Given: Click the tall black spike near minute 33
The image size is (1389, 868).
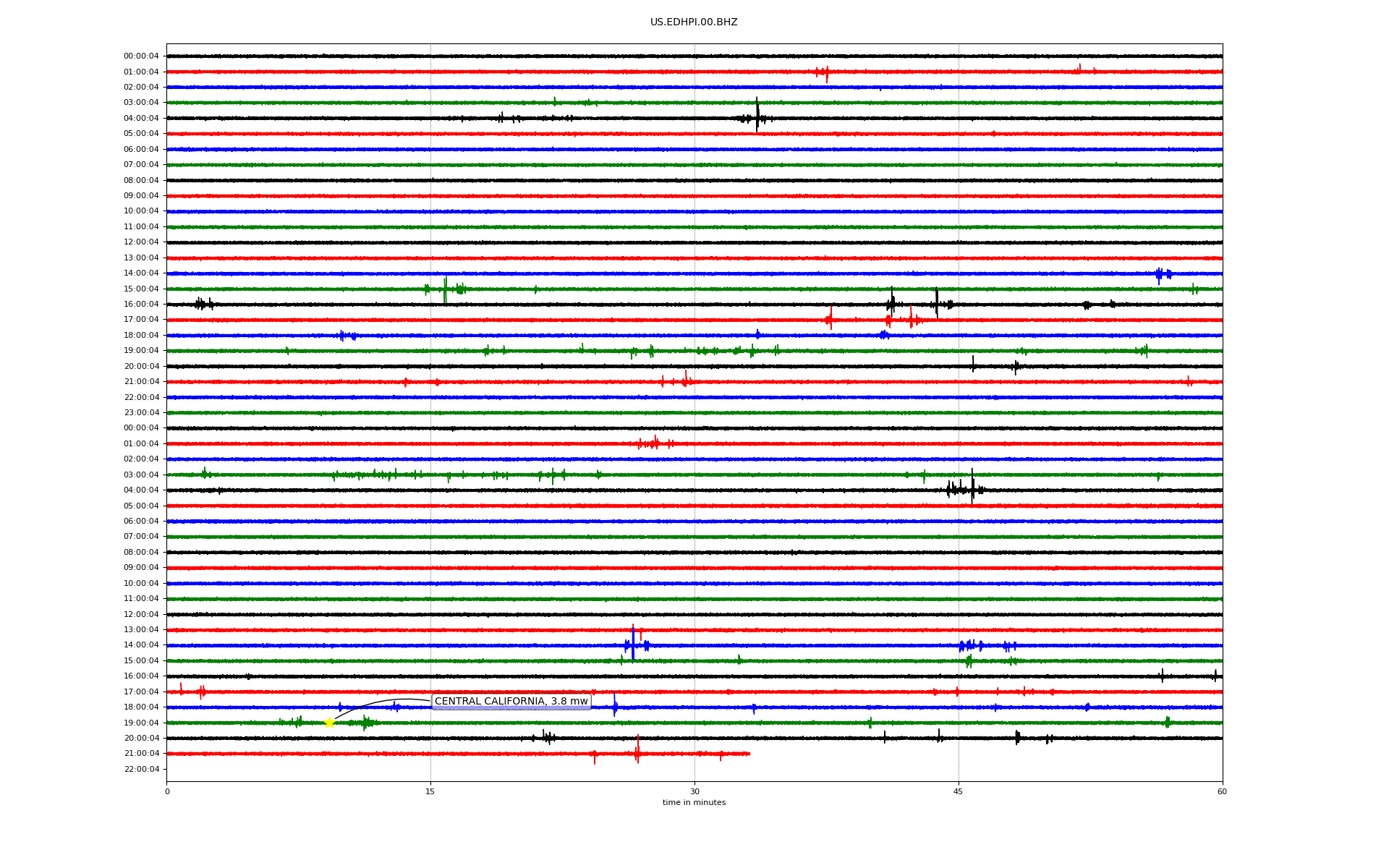Looking at the screenshot, I should (x=757, y=114).
